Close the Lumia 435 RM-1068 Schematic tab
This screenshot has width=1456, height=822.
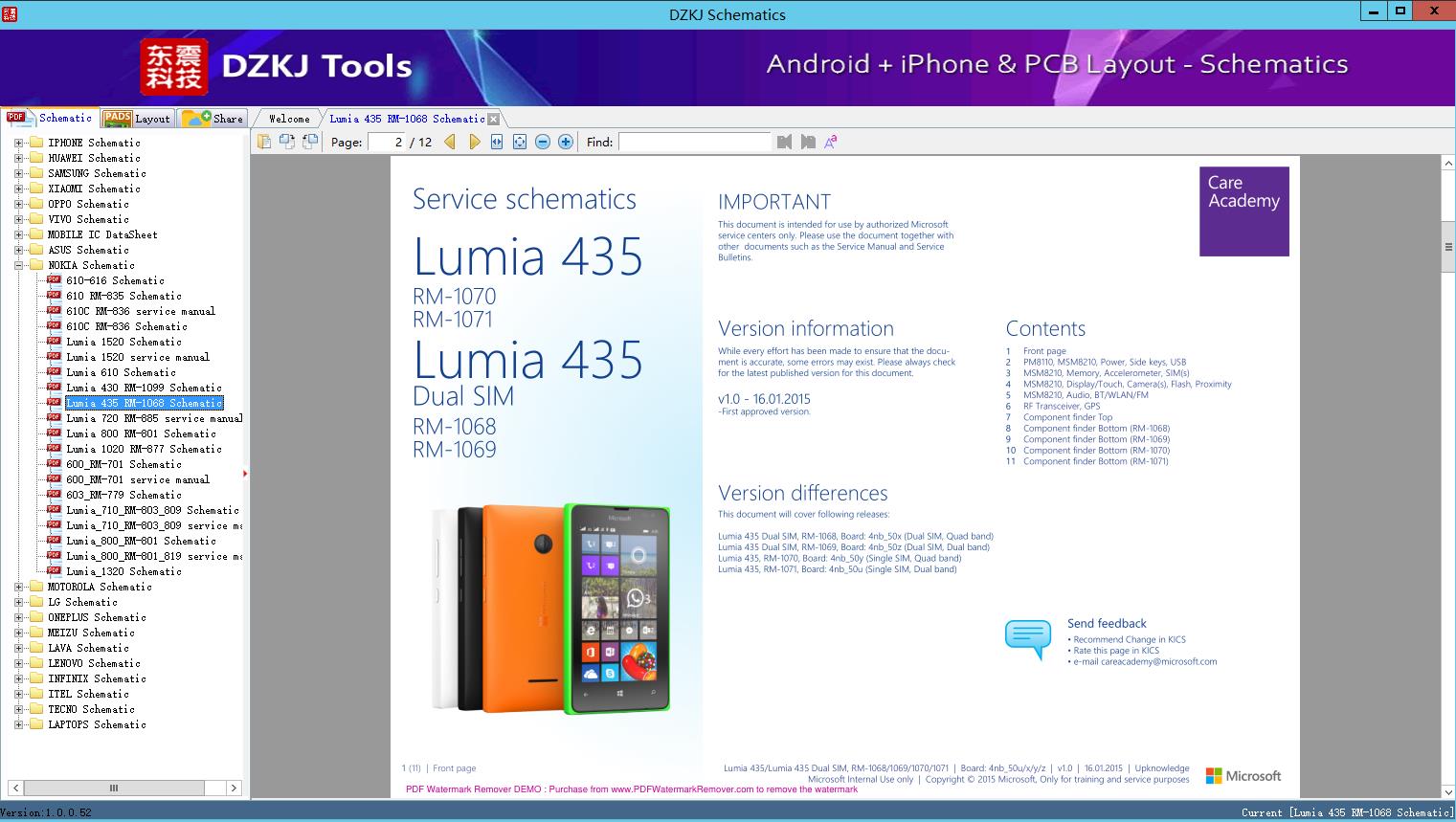tap(493, 119)
